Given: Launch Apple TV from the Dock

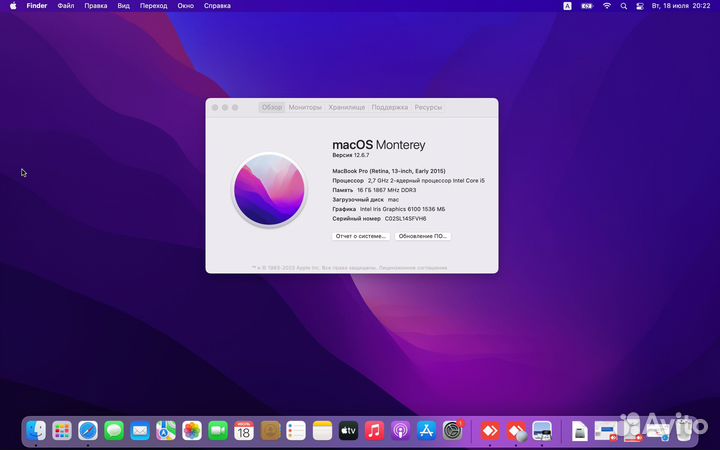Looking at the screenshot, I should pyautogui.click(x=348, y=431).
